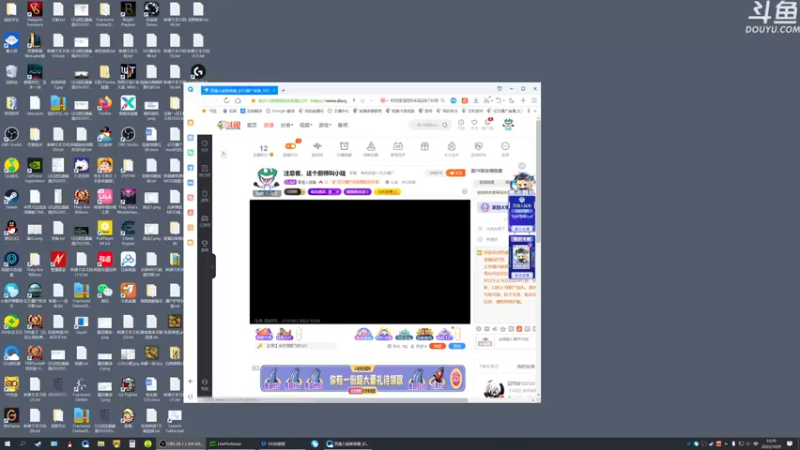Image resolution: width=800 pixels, height=450 pixels.
Task: Open the Google translate bookmark
Action: point(280,111)
